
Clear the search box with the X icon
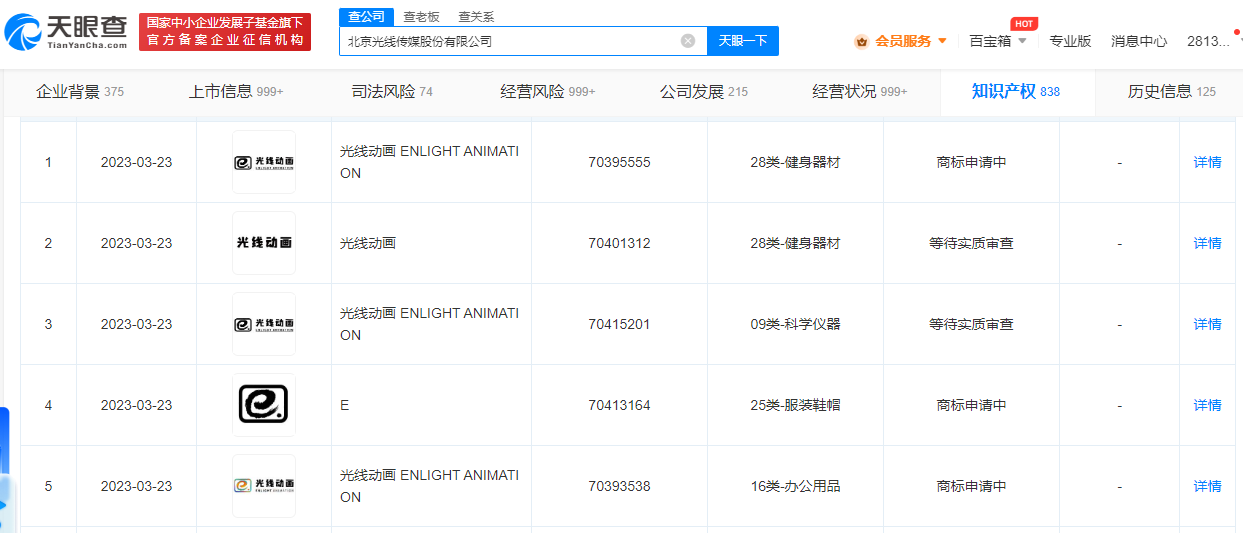pos(688,41)
